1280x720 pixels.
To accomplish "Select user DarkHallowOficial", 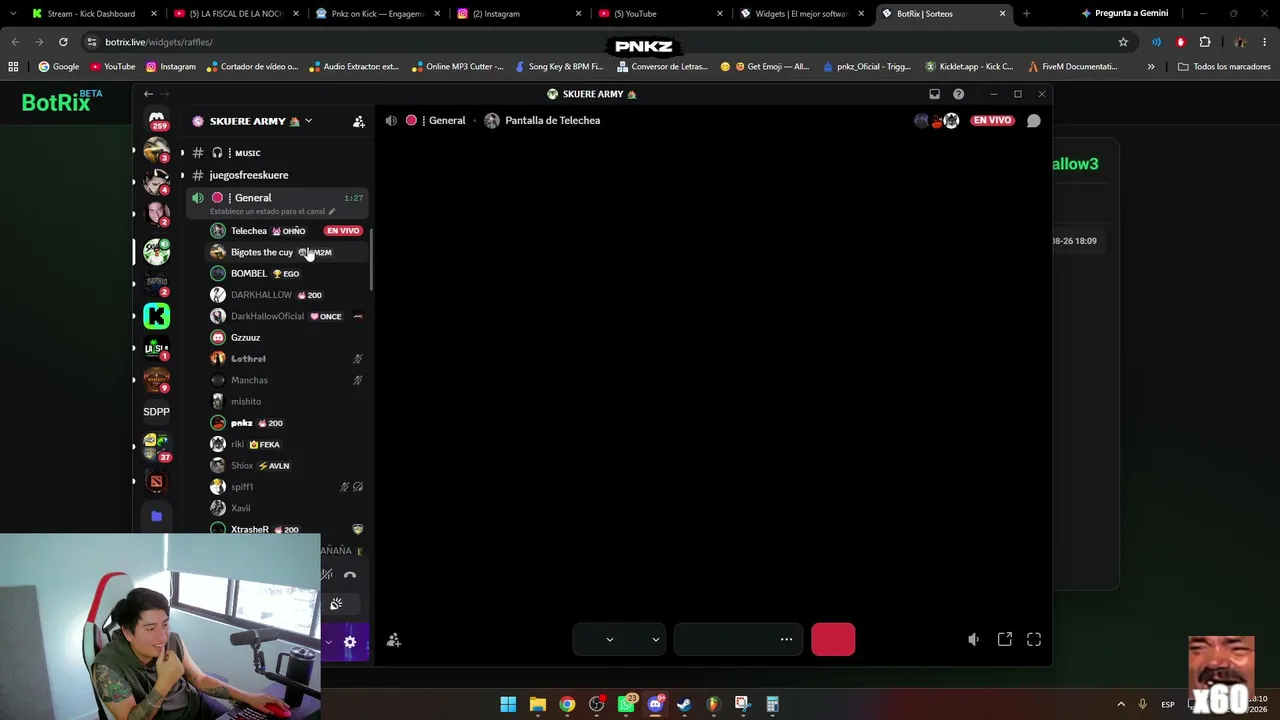I will [286, 316].
